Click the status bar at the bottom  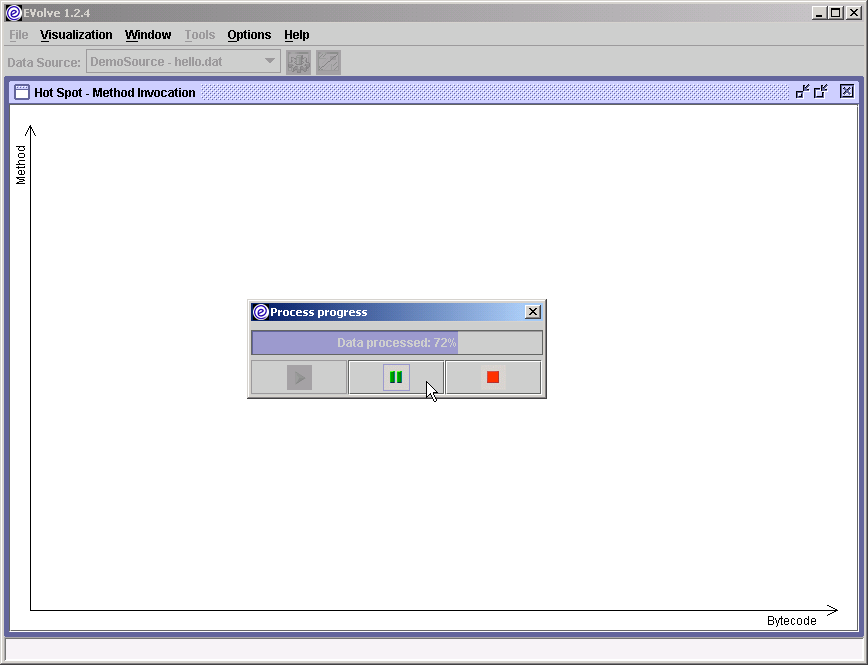coord(433,648)
